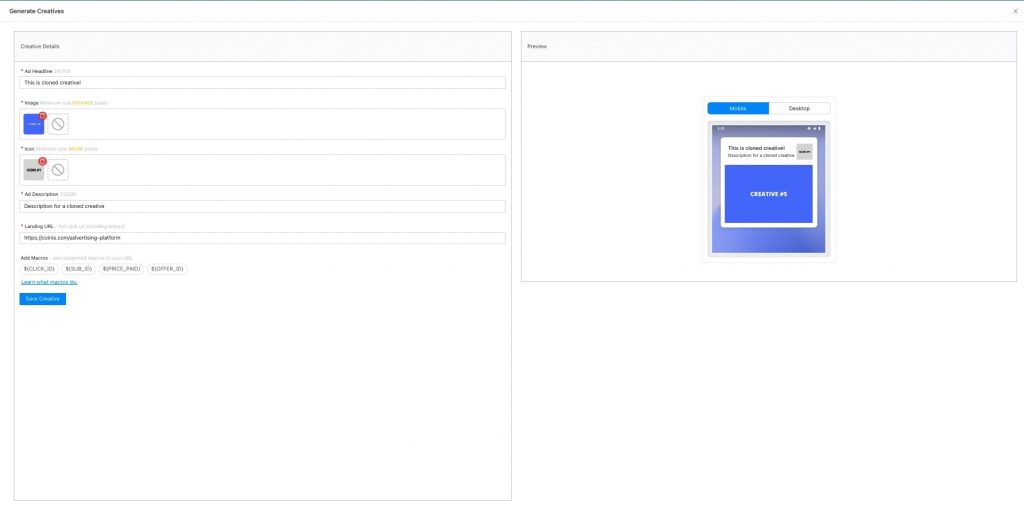The height and width of the screenshot is (509, 1024).
Task: Delete the uploaded icon file
Action: [x=43, y=162]
